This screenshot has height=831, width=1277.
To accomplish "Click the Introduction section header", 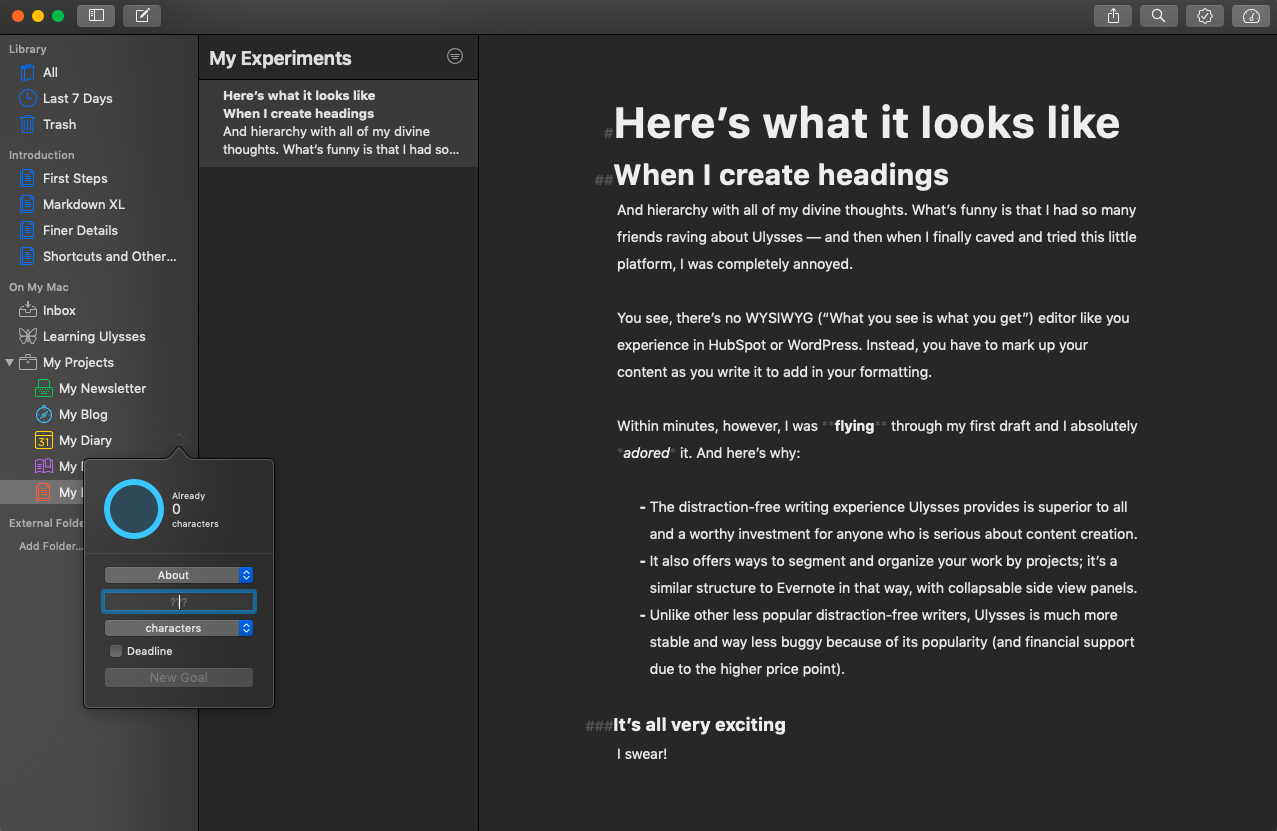I will coord(42,155).
